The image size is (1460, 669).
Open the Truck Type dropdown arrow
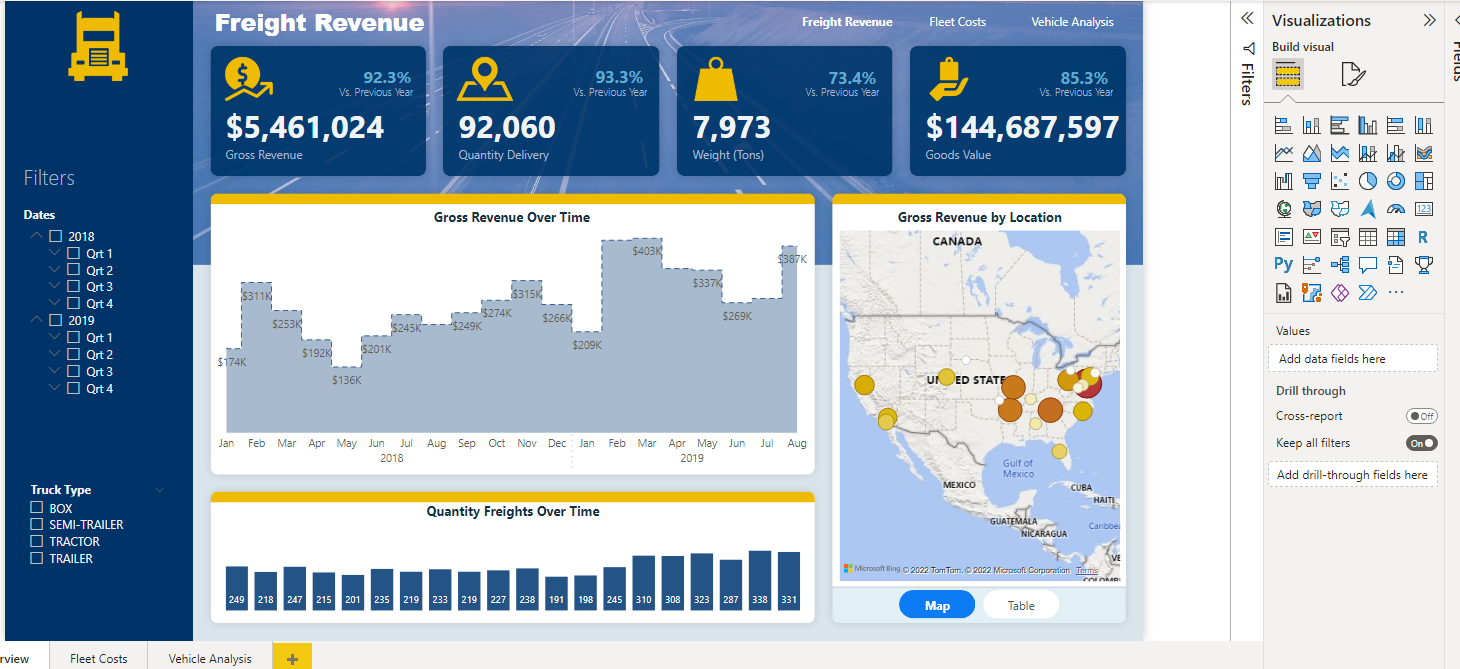[159, 489]
